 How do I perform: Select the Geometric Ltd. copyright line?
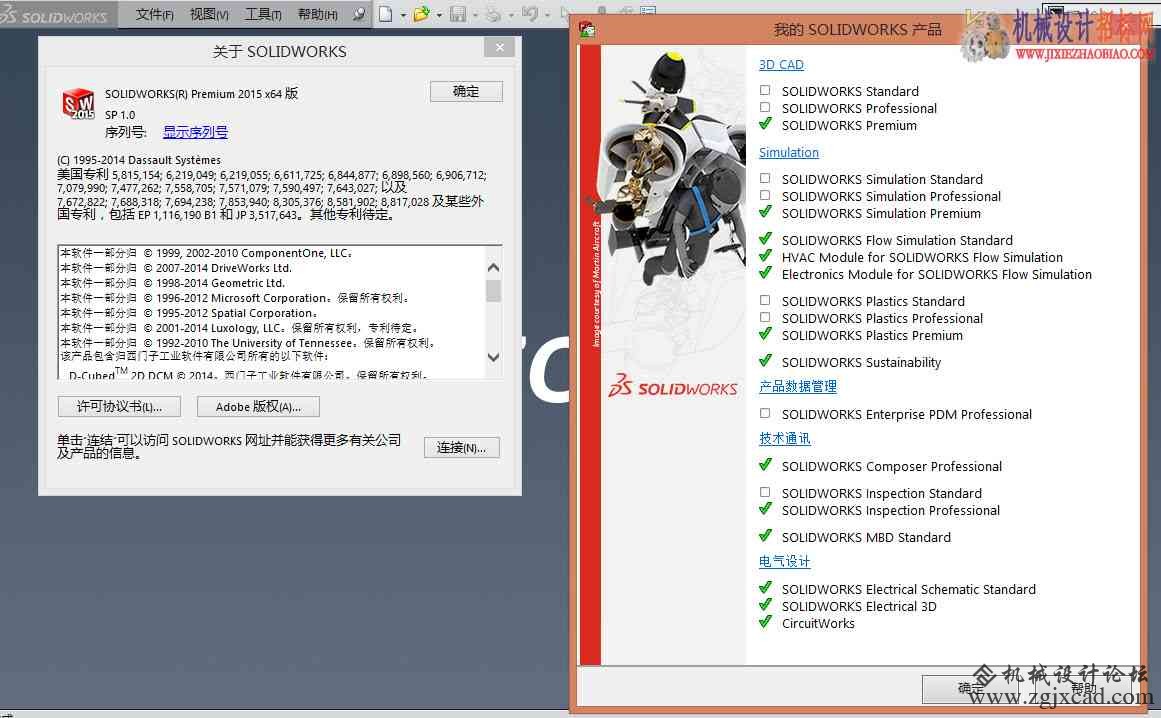[x=173, y=283]
